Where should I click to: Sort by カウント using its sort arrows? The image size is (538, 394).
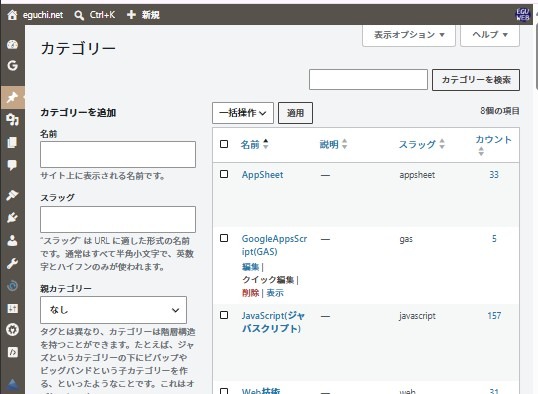click(x=481, y=151)
